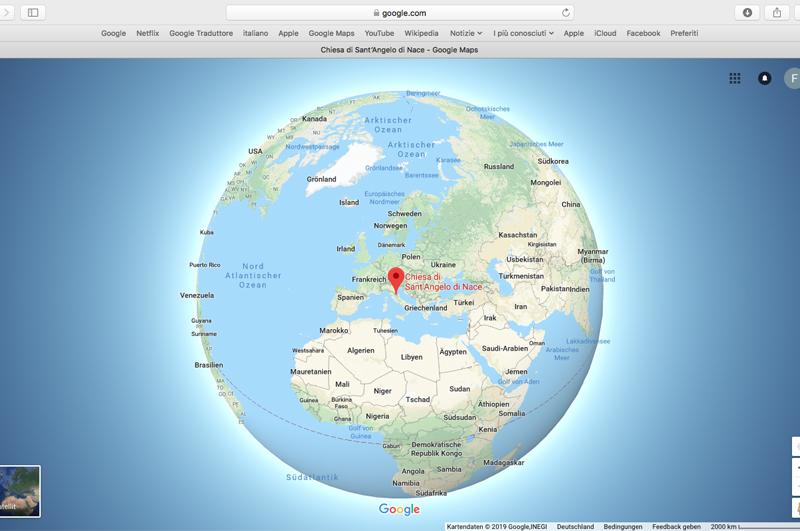Expand the Notizie bookmarks dropdown
Viewport: 800px width, 531px height.
(466, 33)
